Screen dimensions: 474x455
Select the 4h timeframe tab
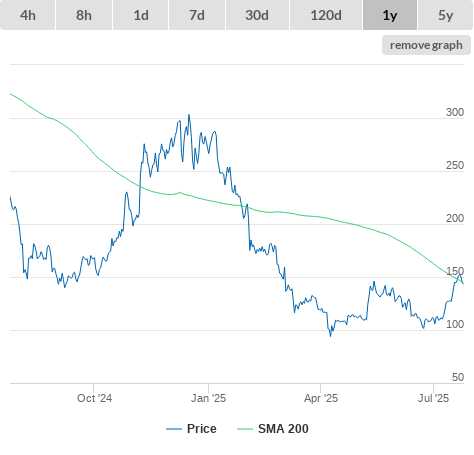pos(28,15)
